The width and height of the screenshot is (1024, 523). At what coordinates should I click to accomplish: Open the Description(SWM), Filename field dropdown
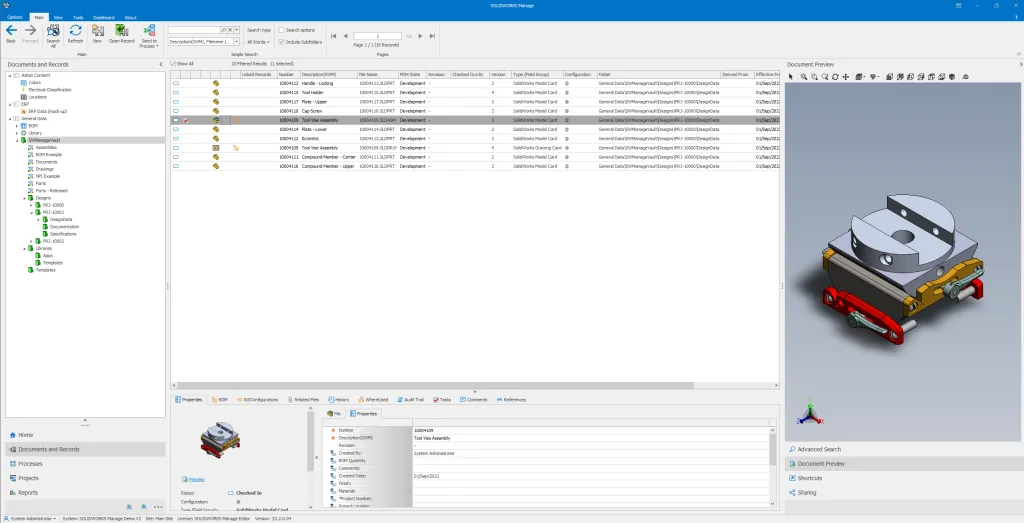pos(236,42)
